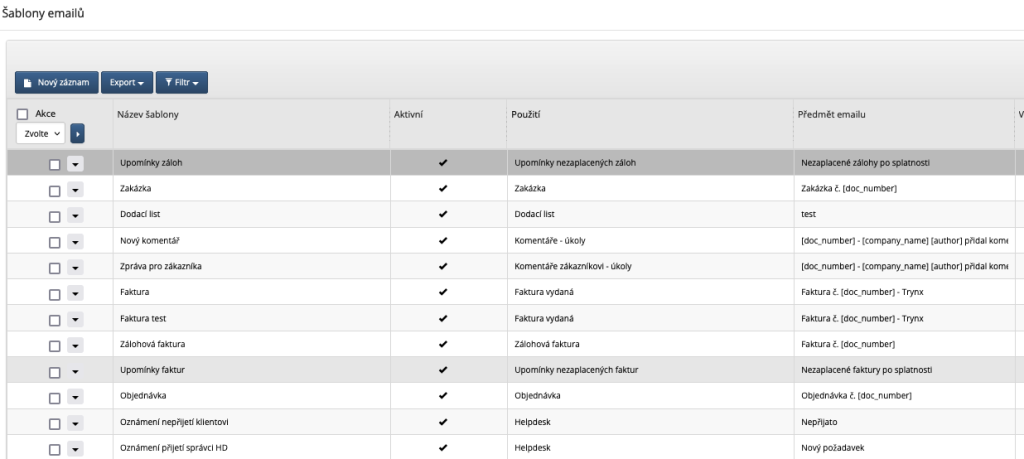Open the Zvolte action select box

coord(40,133)
